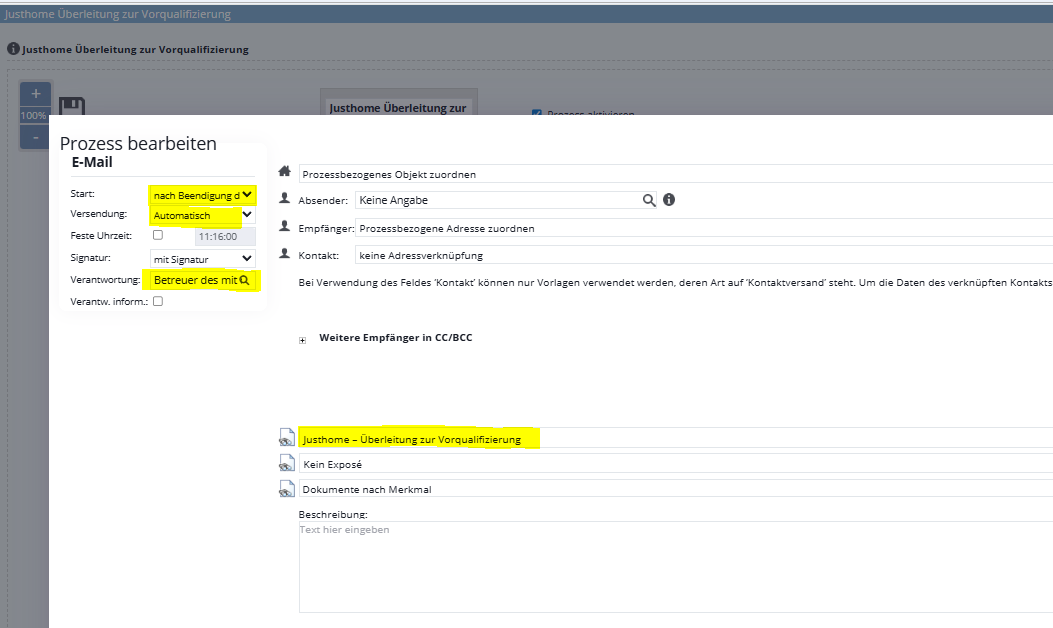Enable the Feste Uhrzeit checkbox
Image resolution: width=1053 pixels, height=628 pixels.
pyautogui.click(x=157, y=235)
